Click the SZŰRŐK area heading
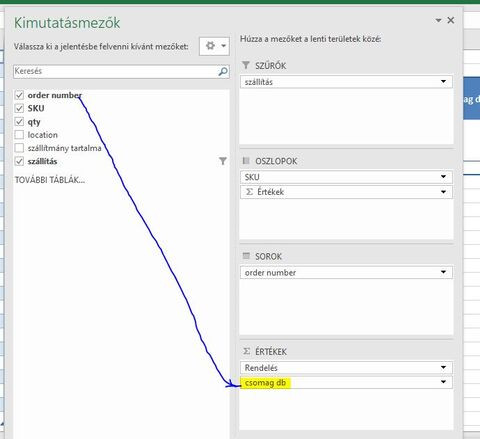The width and height of the screenshot is (480, 439). pyautogui.click(x=271, y=66)
